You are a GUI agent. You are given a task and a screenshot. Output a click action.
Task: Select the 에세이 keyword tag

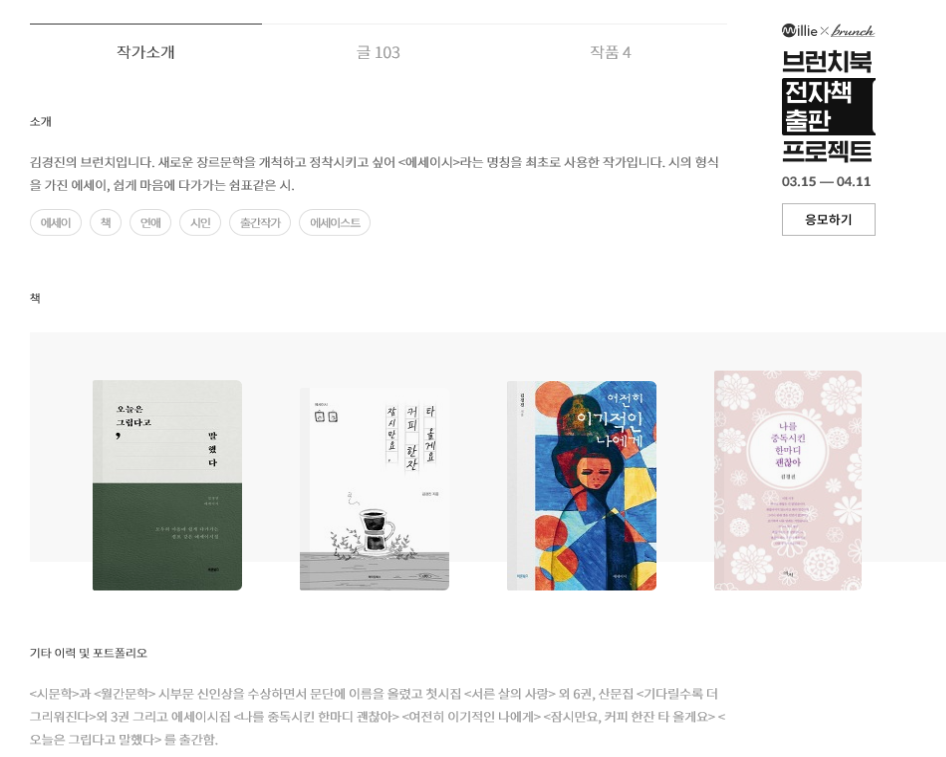[x=56, y=223]
